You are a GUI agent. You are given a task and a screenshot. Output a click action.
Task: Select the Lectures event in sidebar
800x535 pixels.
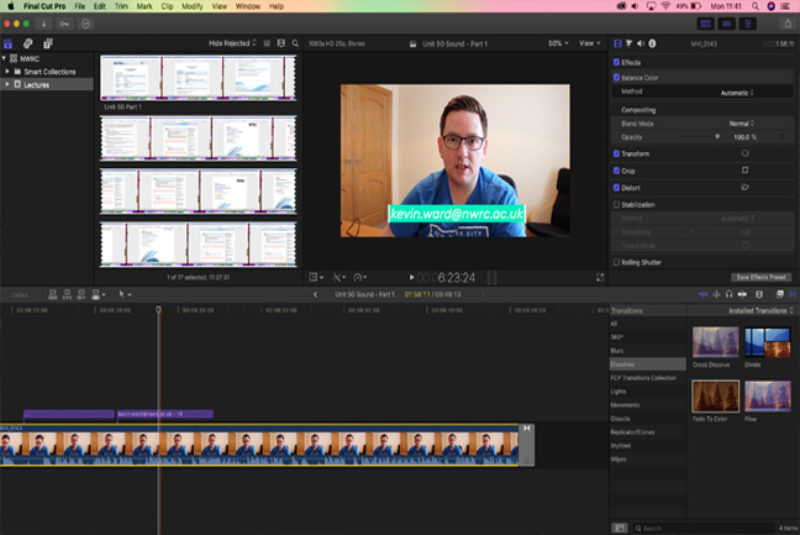tap(36, 85)
